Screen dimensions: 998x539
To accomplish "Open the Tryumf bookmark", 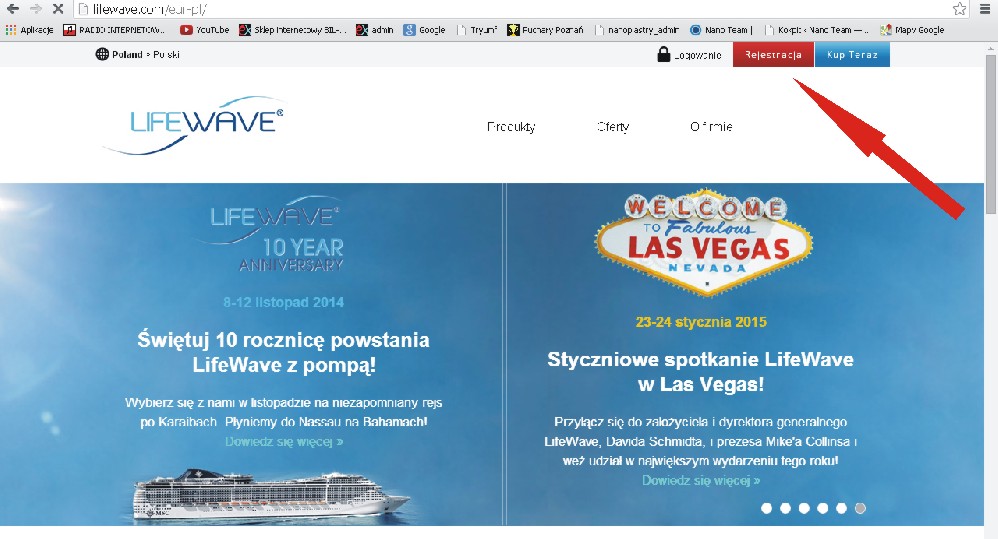I will coord(477,30).
